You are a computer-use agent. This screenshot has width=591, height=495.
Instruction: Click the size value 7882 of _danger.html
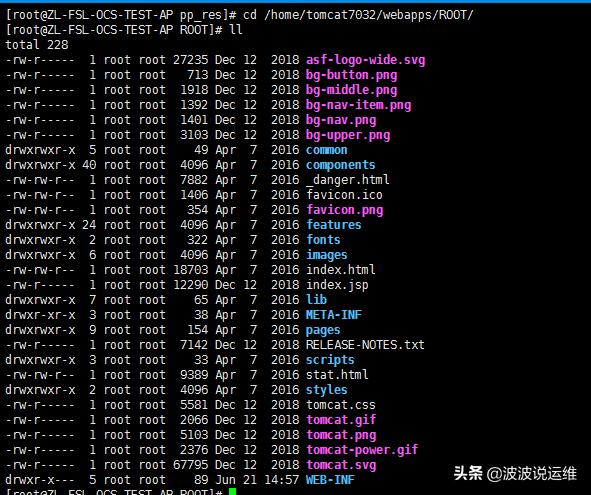coord(194,180)
